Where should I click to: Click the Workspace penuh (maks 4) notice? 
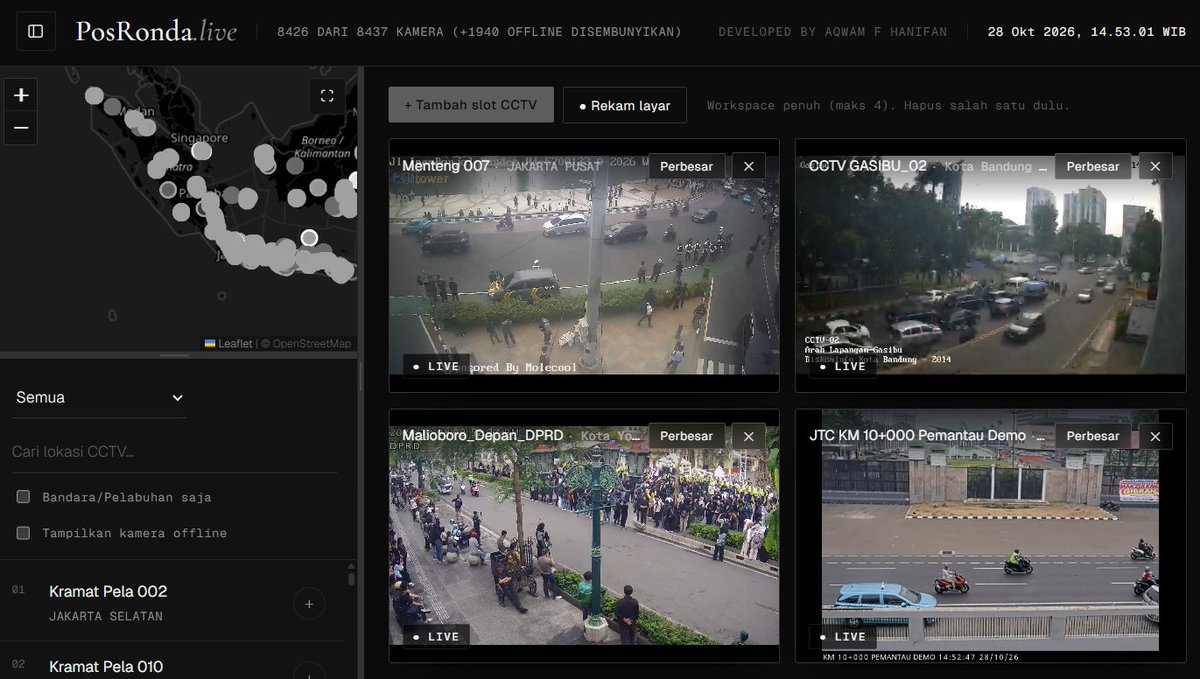pos(888,105)
